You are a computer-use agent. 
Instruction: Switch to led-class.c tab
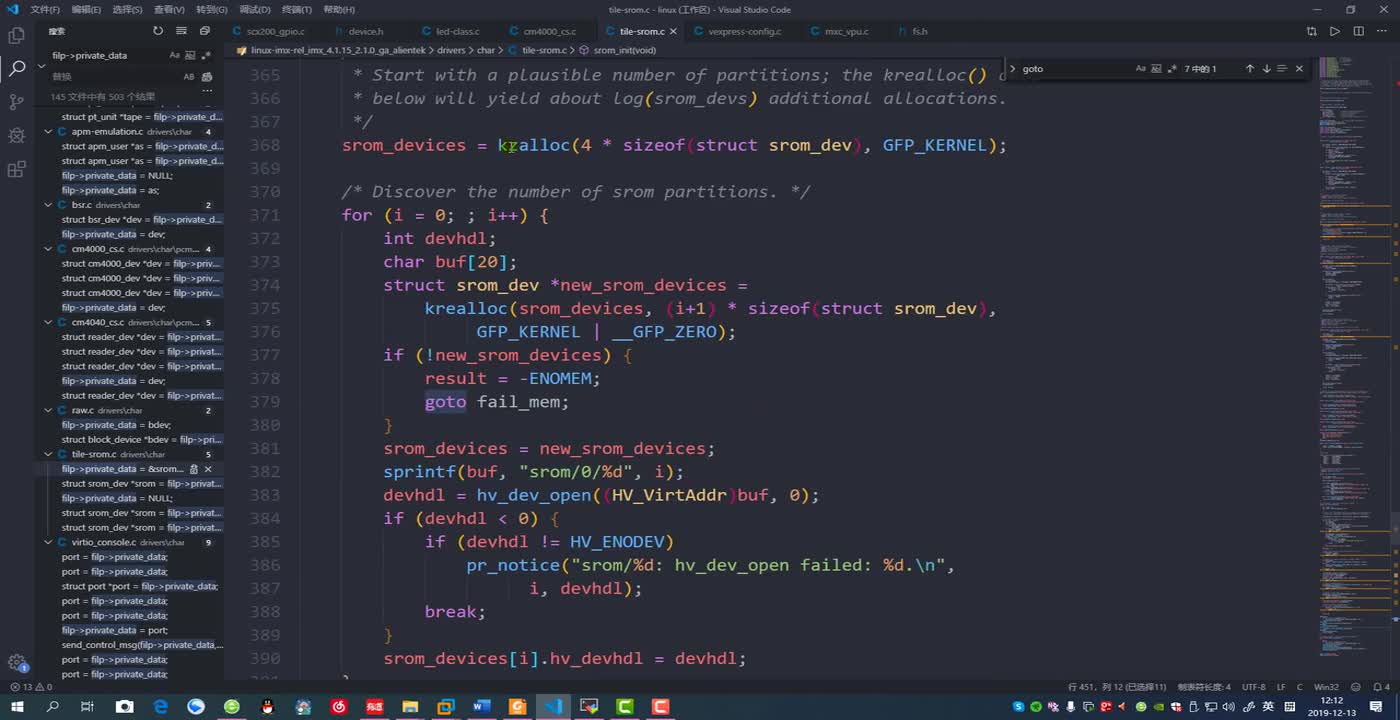pos(457,32)
